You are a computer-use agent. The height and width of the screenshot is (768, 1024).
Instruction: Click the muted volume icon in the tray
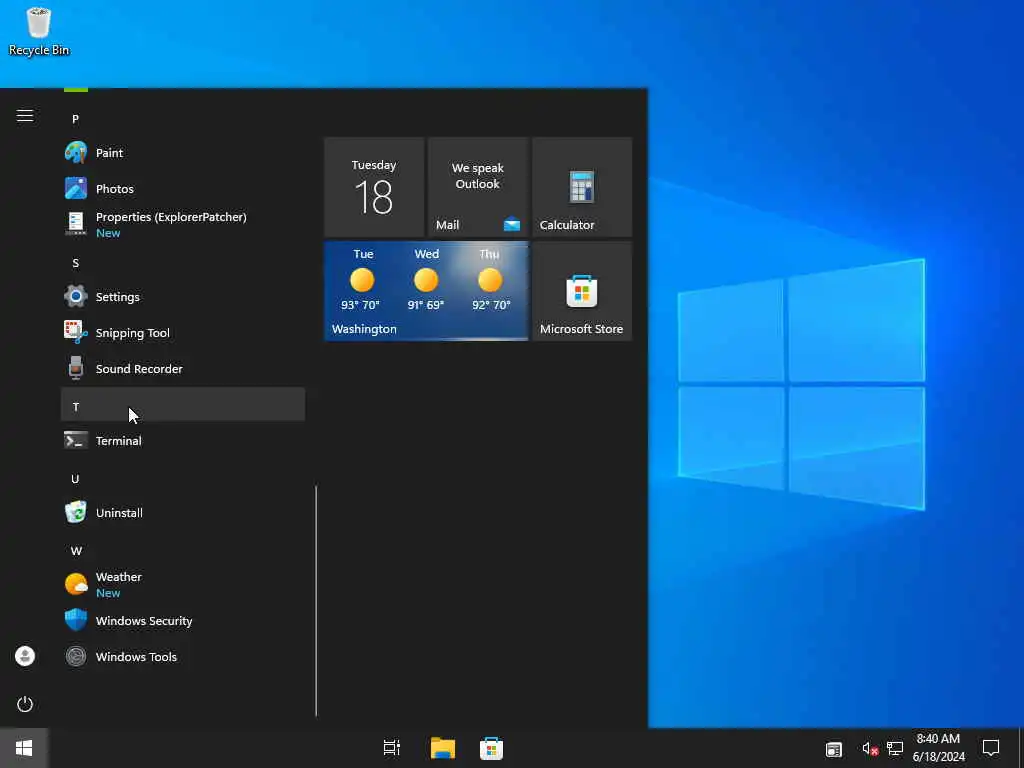click(x=870, y=749)
